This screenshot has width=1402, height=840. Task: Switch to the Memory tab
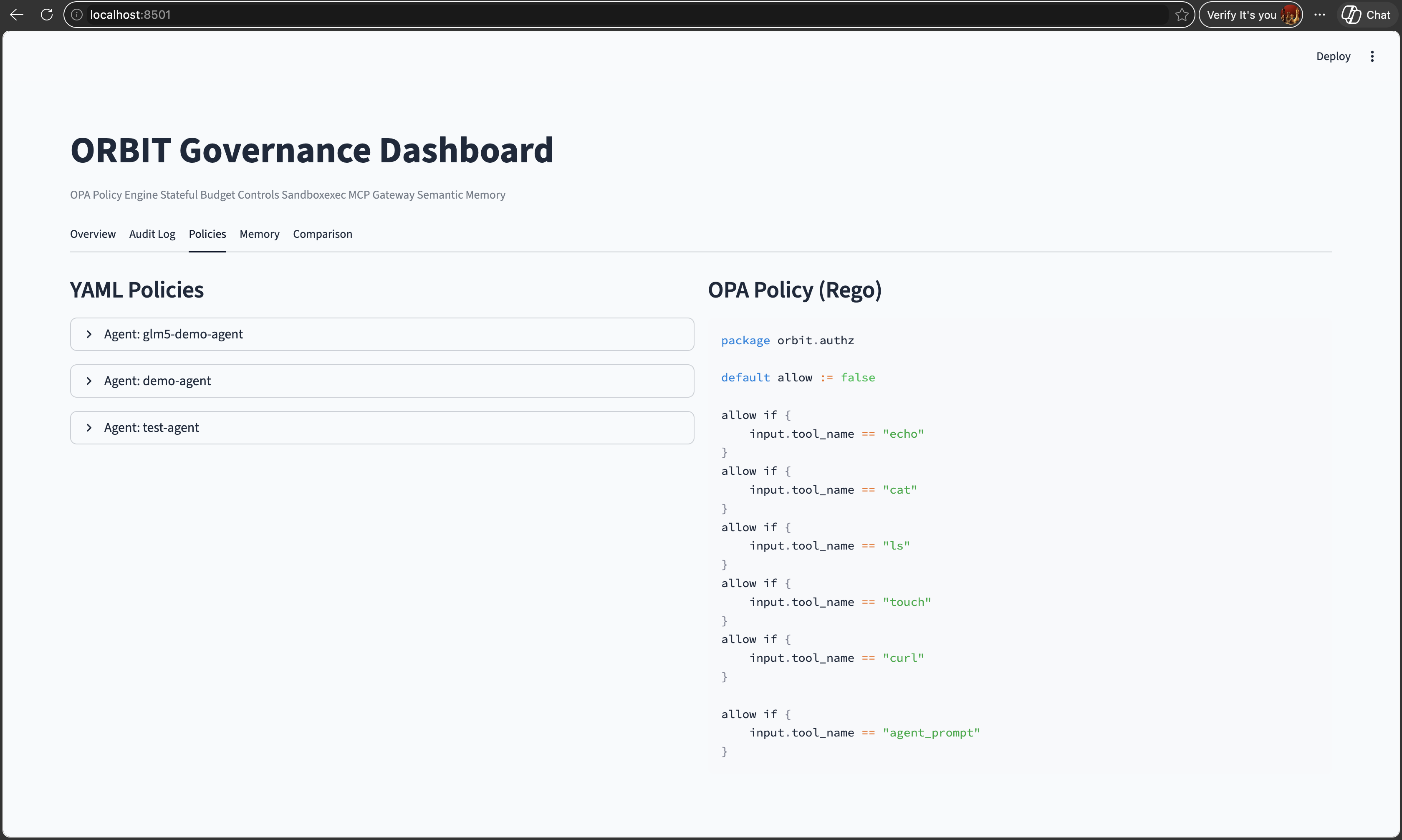259,234
